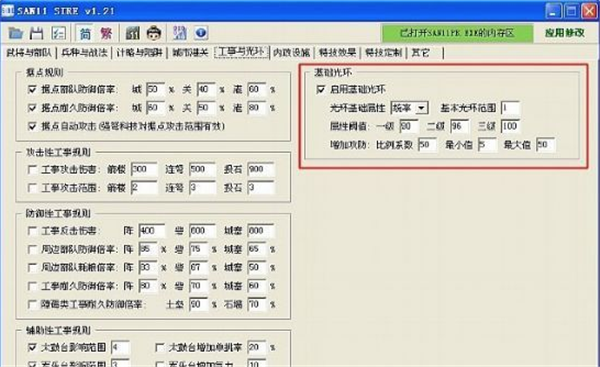Enable 周边部队防御倍率 checkbox
Viewport: 600px width, 367px height.
click(33, 250)
